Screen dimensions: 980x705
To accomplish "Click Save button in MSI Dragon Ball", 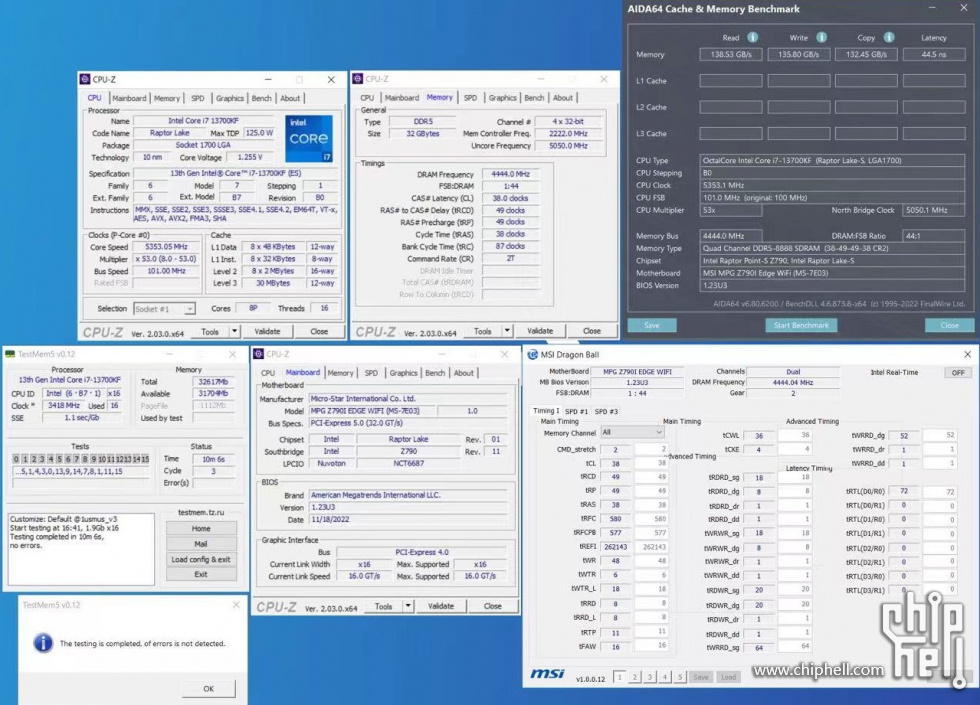I will pos(701,677).
